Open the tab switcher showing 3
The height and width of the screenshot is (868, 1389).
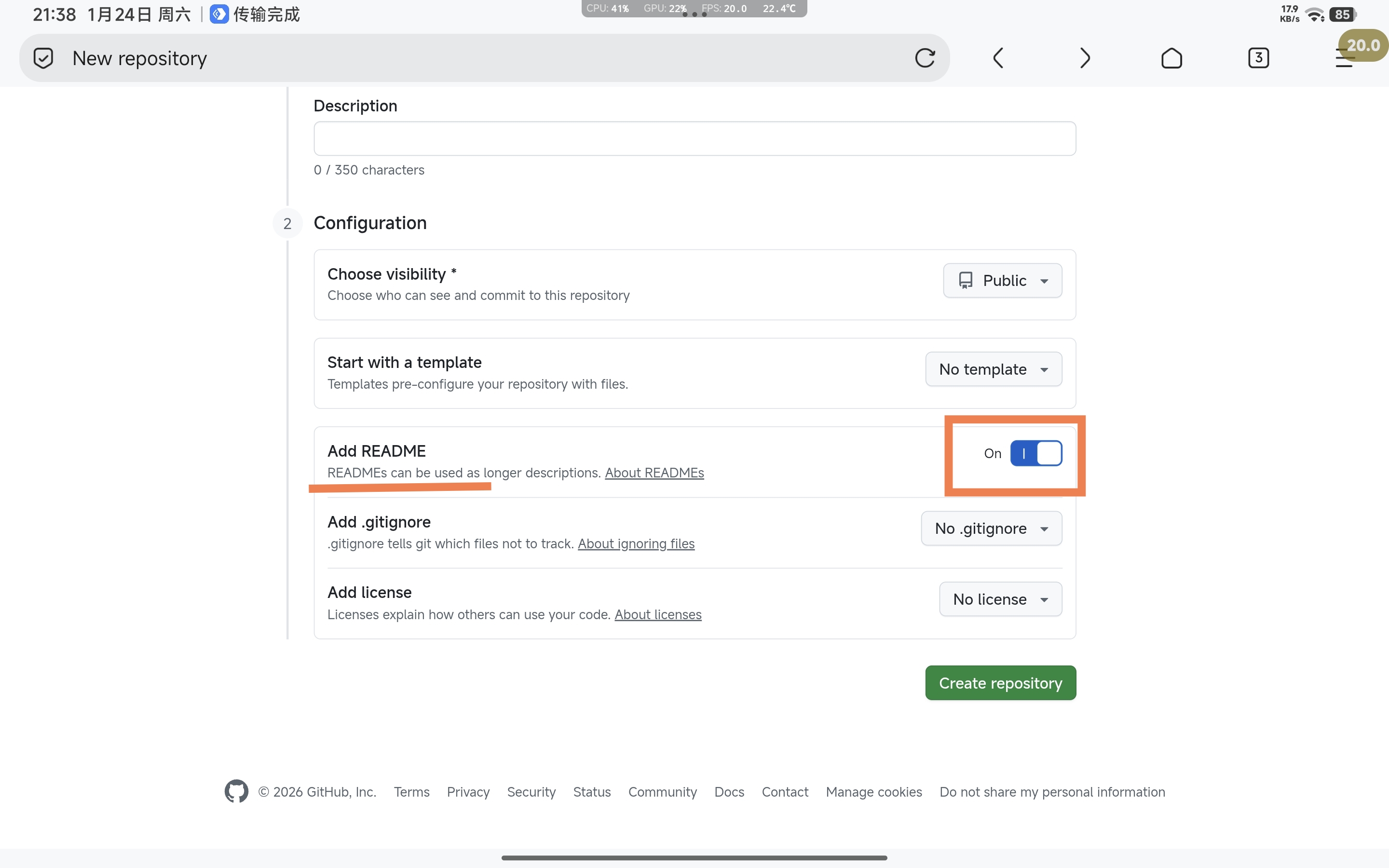[1257, 58]
